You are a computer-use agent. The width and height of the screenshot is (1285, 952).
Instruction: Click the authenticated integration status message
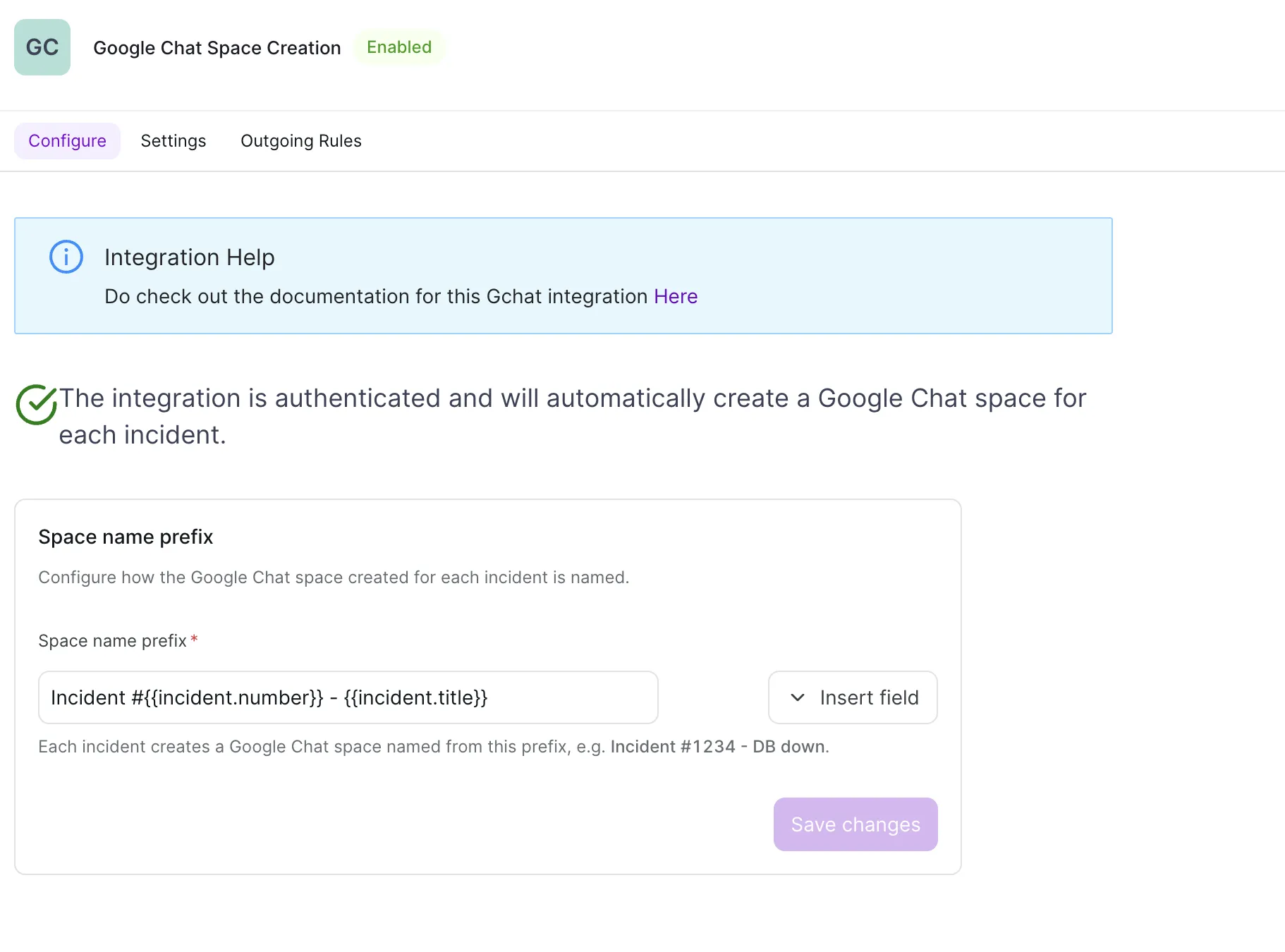(573, 417)
